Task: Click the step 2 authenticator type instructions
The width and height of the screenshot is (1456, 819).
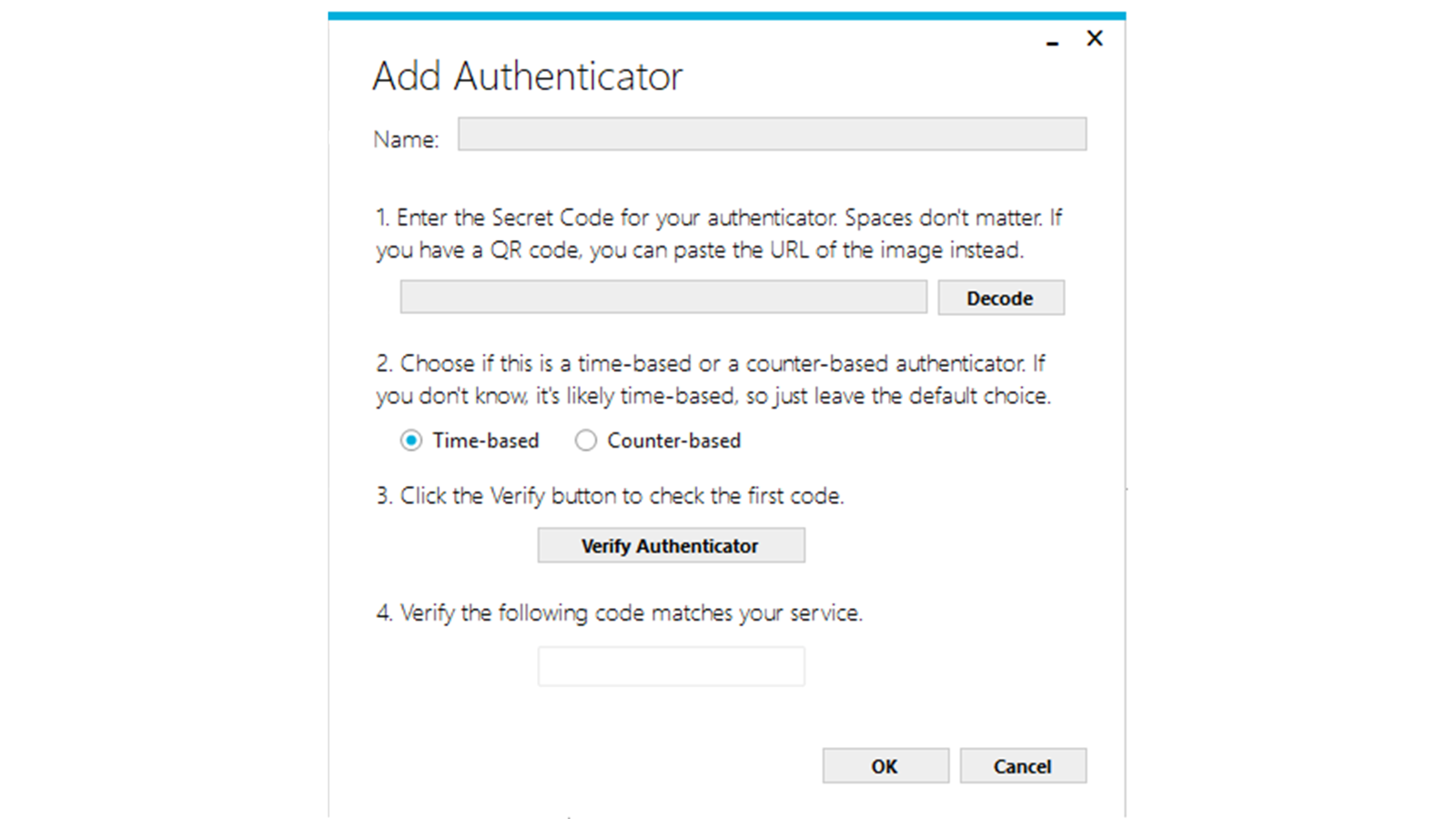Action: tap(713, 379)
